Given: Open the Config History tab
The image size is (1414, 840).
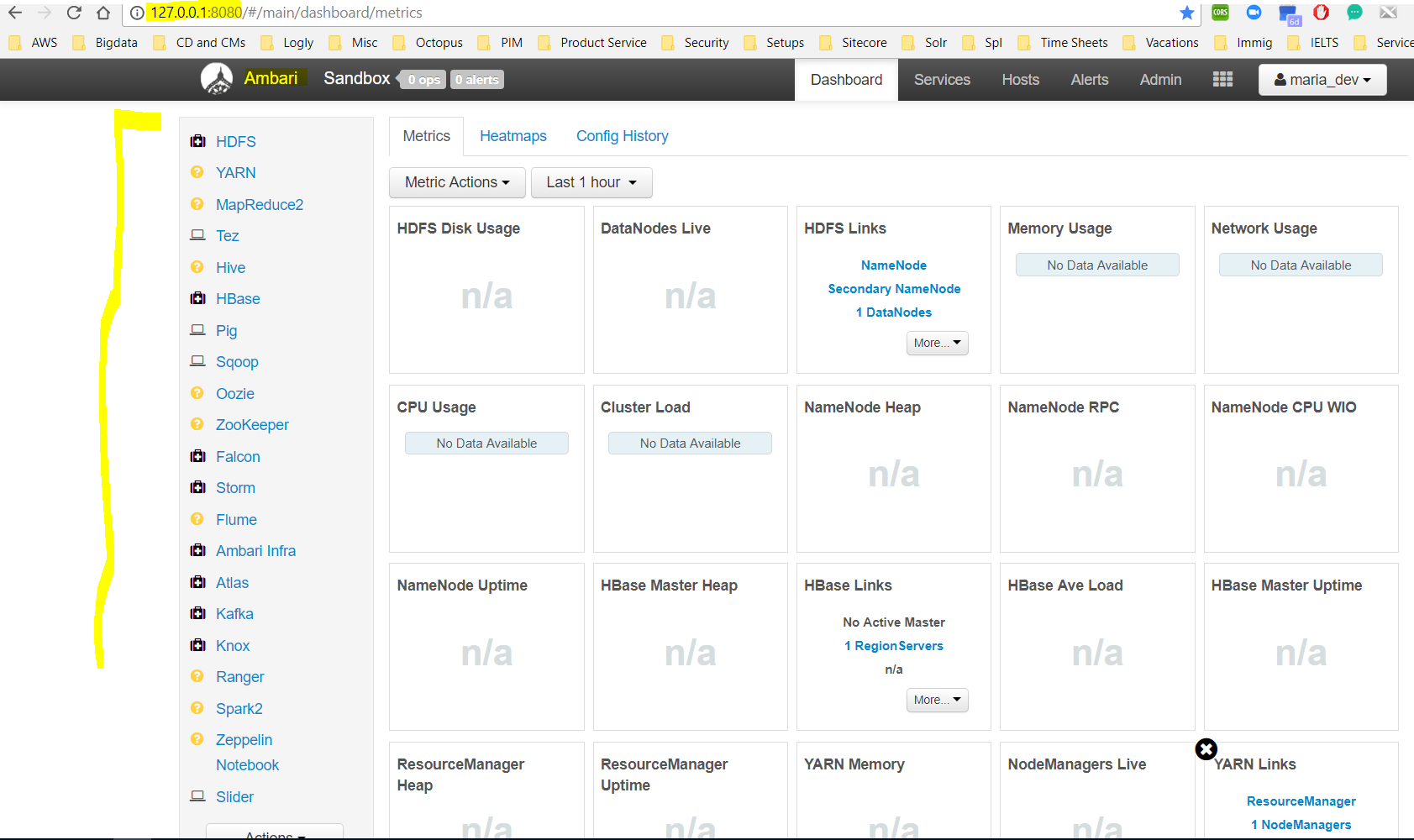Looking at the screenshot, I should coord(623,136).
